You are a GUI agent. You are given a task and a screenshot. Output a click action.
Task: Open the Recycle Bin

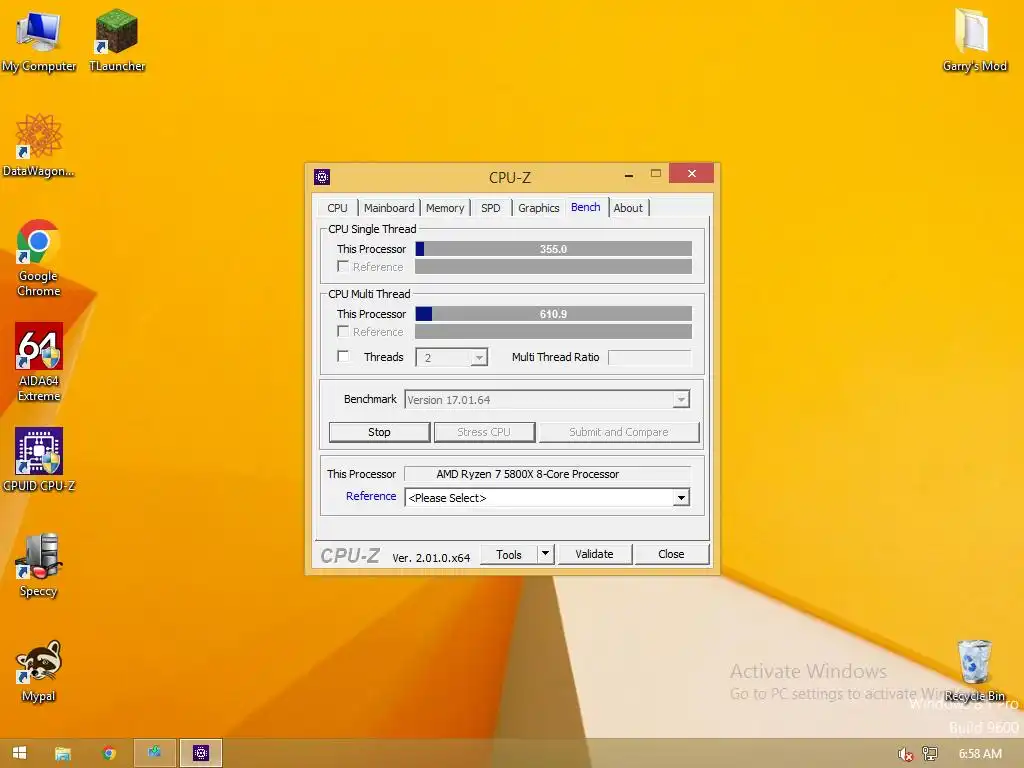[x=974, y=671]
